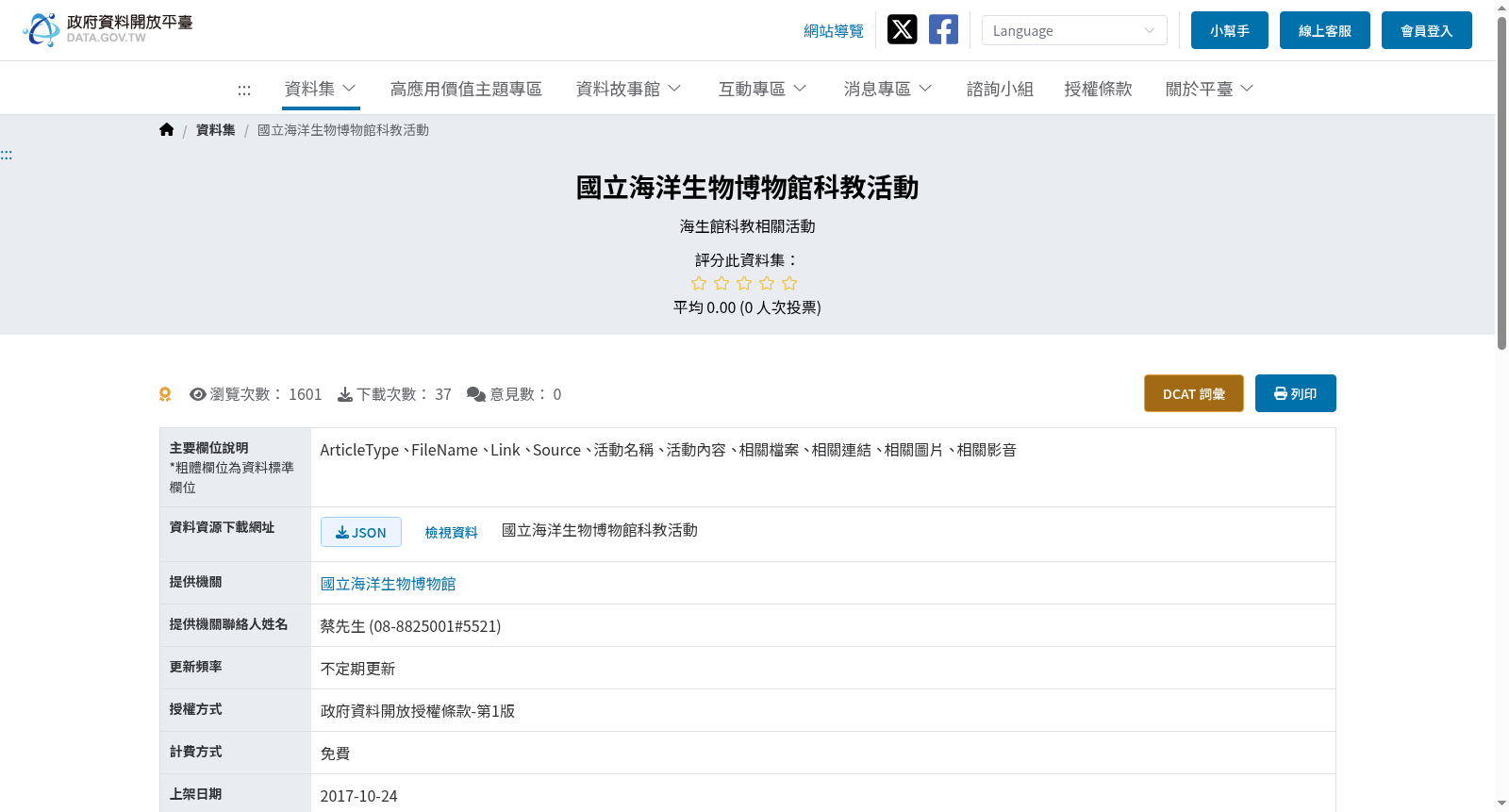This screenshot has height=812, width=1509.
Task: Rate dataset with the first star
Action: coord(699,283)
